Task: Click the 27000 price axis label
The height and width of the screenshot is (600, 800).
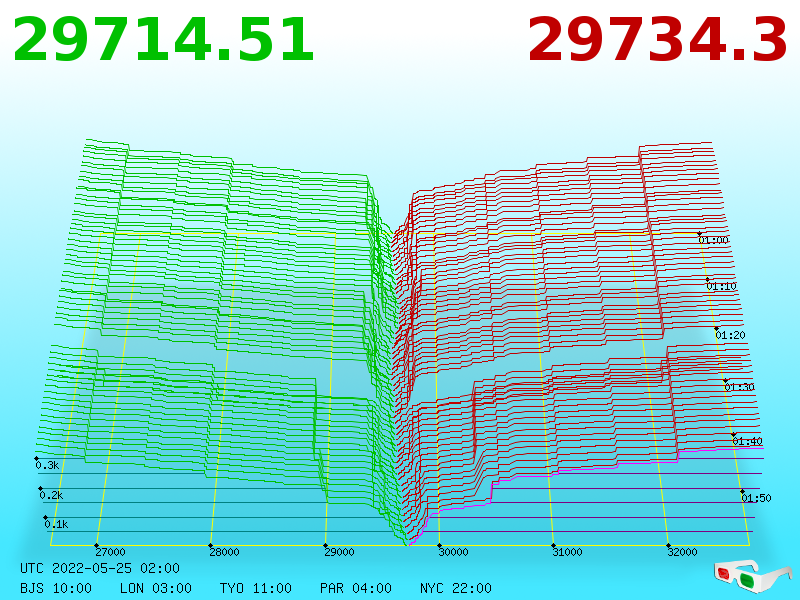Action: tap(110, 552)
